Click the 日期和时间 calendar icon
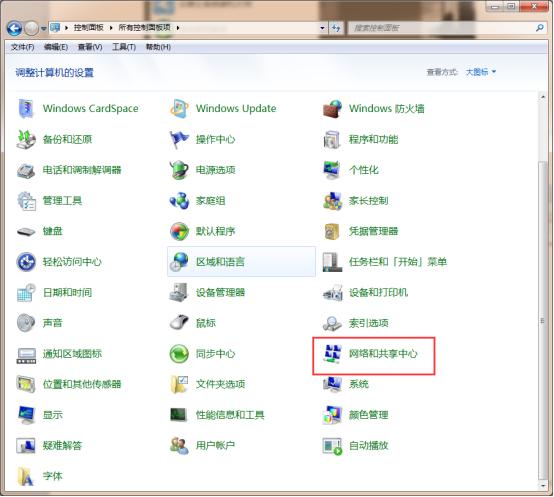 pos(26,292)
